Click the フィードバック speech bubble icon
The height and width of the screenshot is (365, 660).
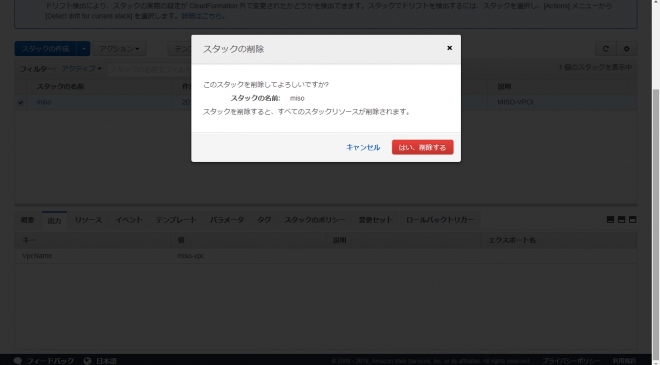coord(18,361)
